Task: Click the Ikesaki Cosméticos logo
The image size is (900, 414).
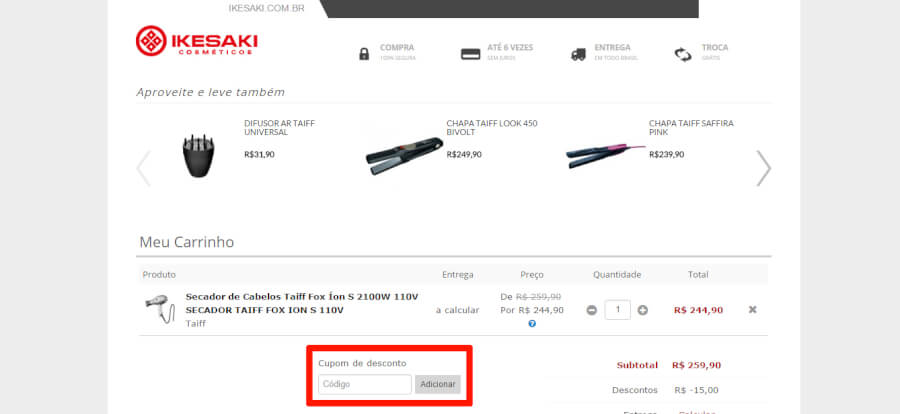Action: 196,41
